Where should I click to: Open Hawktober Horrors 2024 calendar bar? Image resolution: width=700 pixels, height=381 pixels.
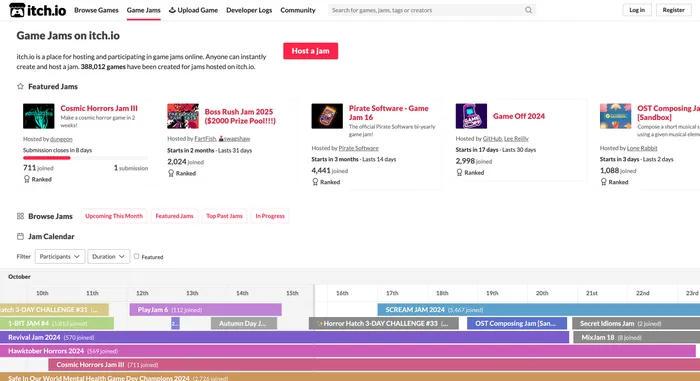[348, 351]
